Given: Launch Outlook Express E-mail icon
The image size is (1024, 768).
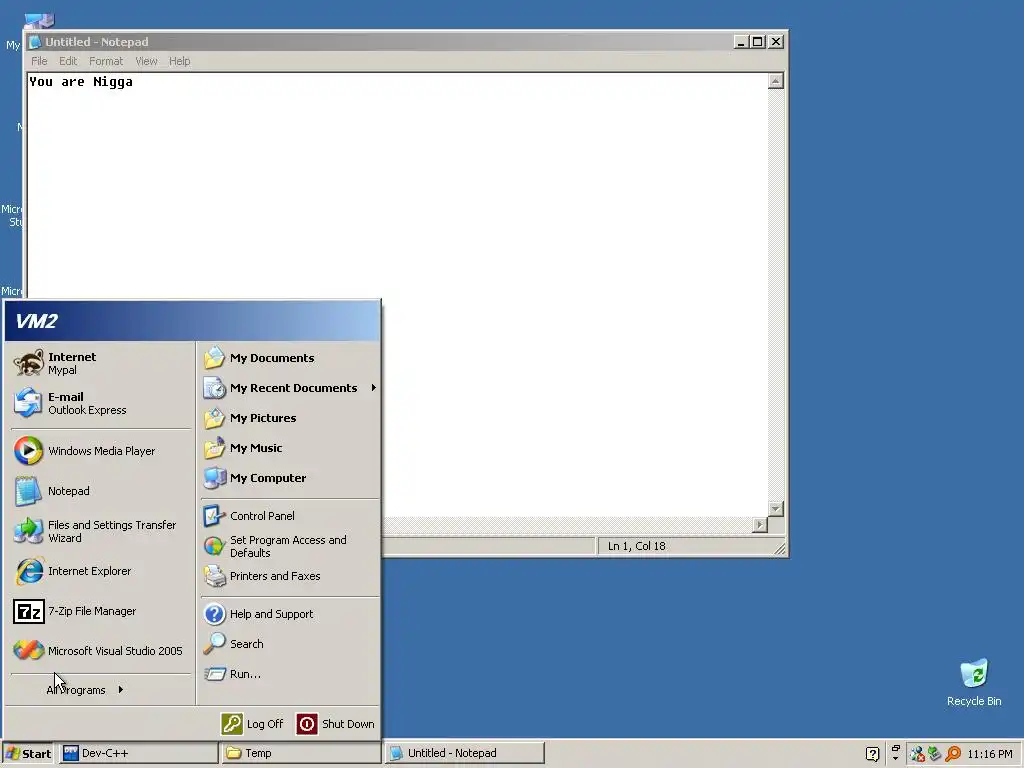Looking at the screenshot, I should click(x=29, y=403).
